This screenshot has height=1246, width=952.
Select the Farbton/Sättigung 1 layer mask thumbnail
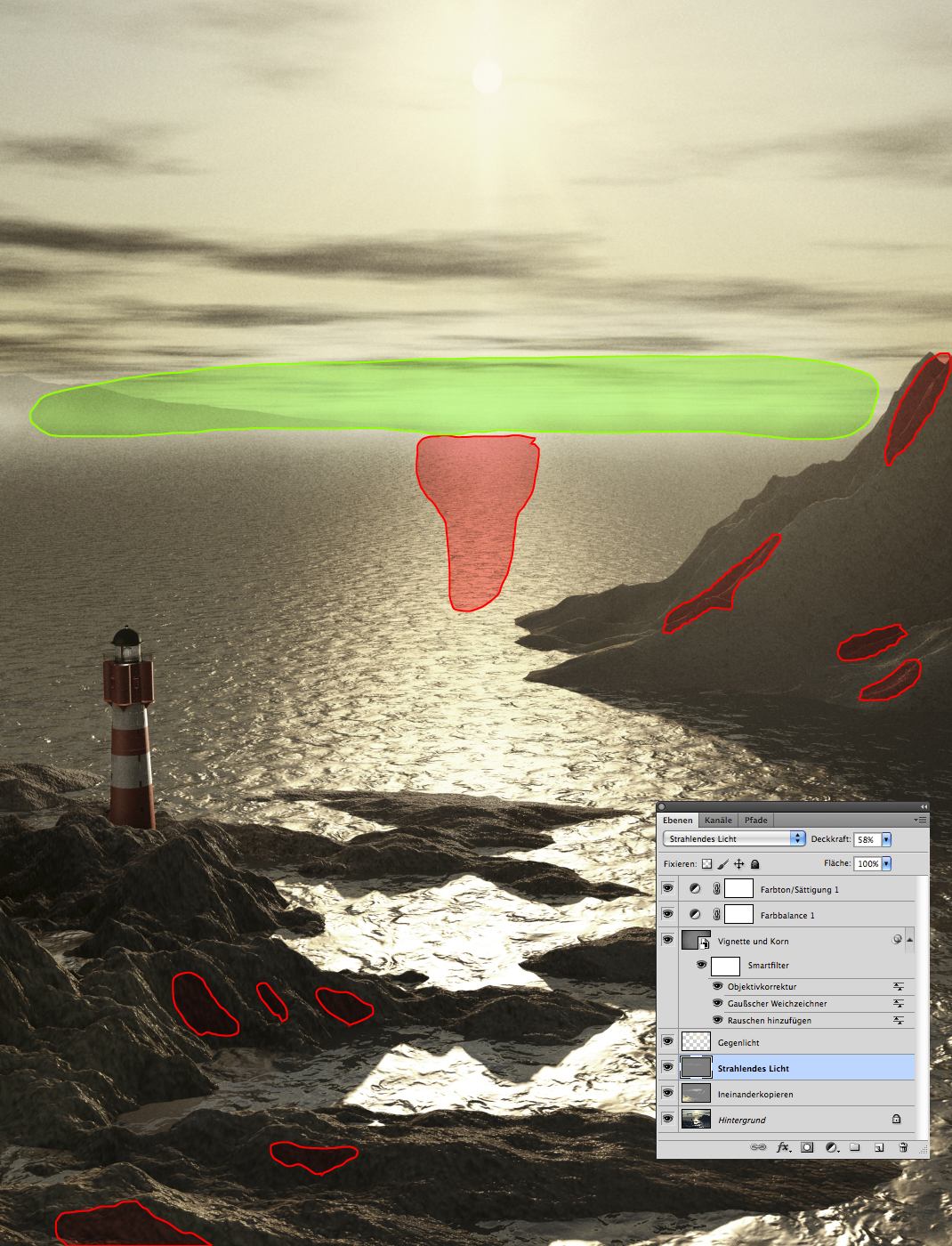point(738,888)
